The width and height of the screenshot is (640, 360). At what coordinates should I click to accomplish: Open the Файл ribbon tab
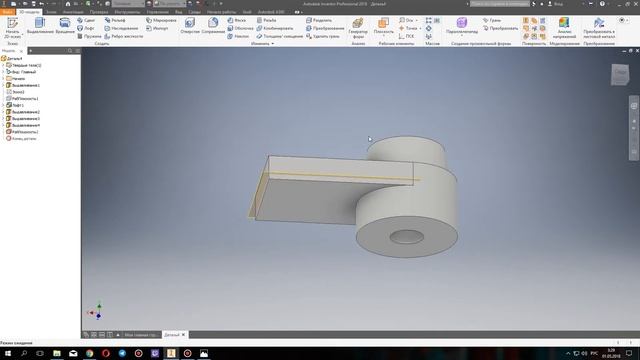[x=7, y=12]
